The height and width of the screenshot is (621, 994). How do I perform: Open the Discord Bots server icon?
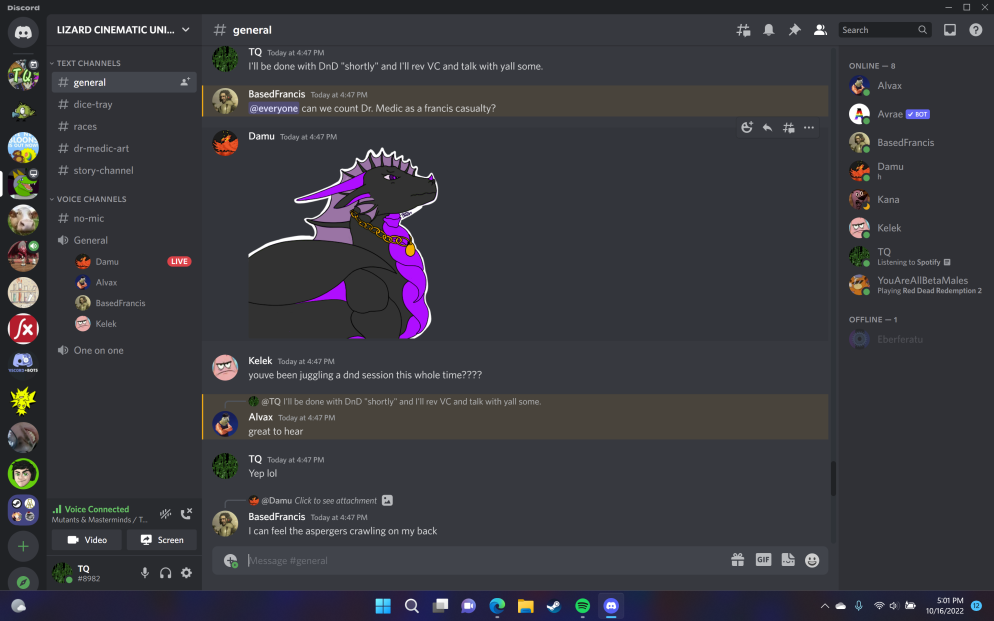pyautogui.click(x=23, y=363)
